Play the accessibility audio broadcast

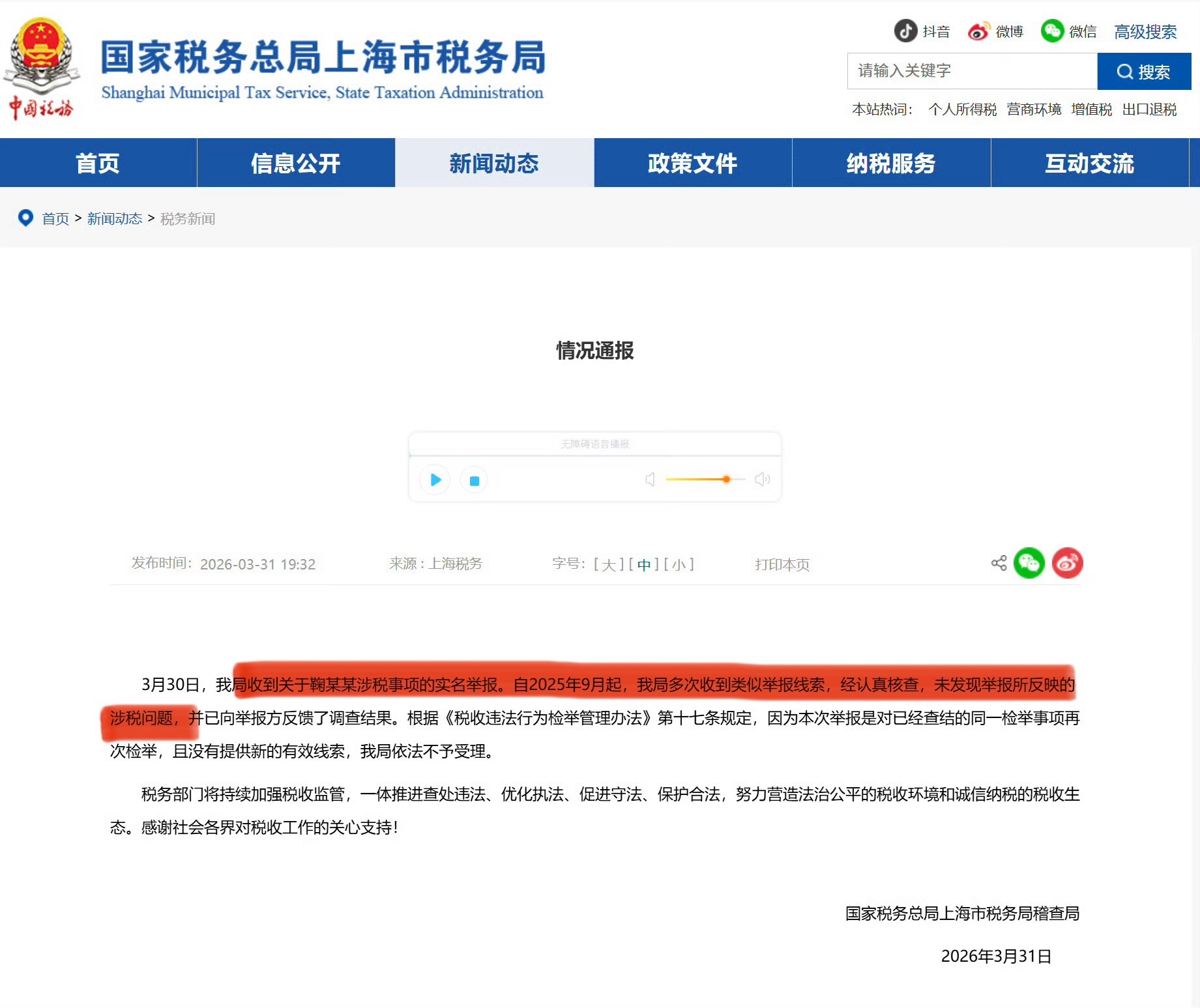[x=435, y=480]
